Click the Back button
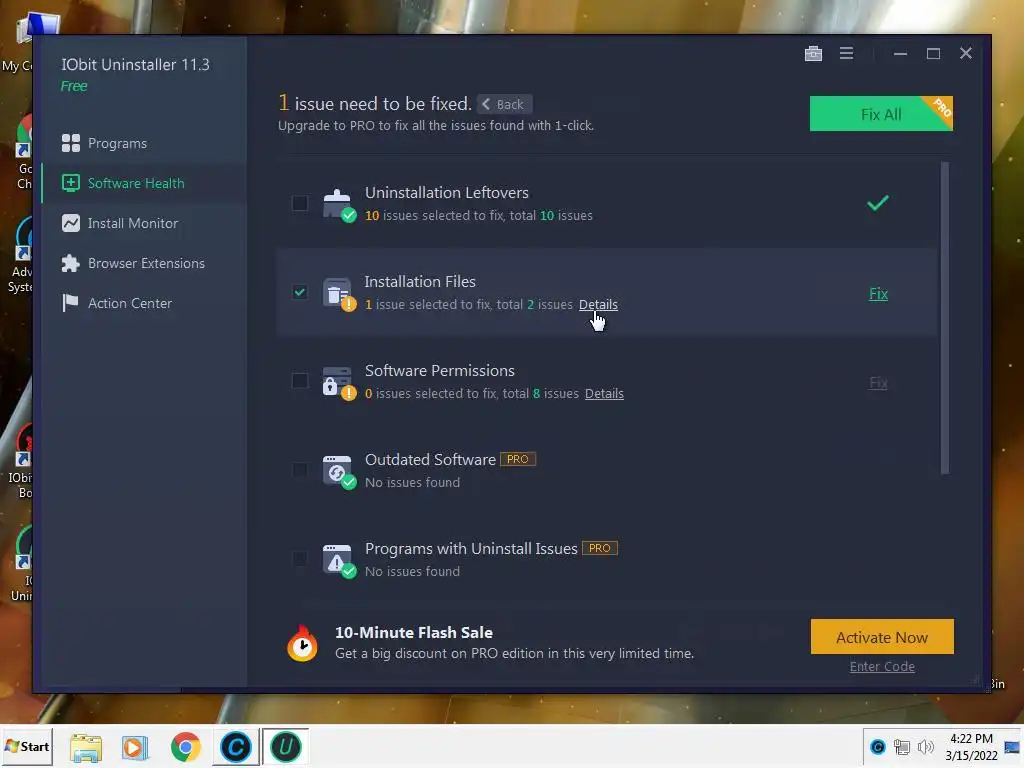 tap(504, 104)
